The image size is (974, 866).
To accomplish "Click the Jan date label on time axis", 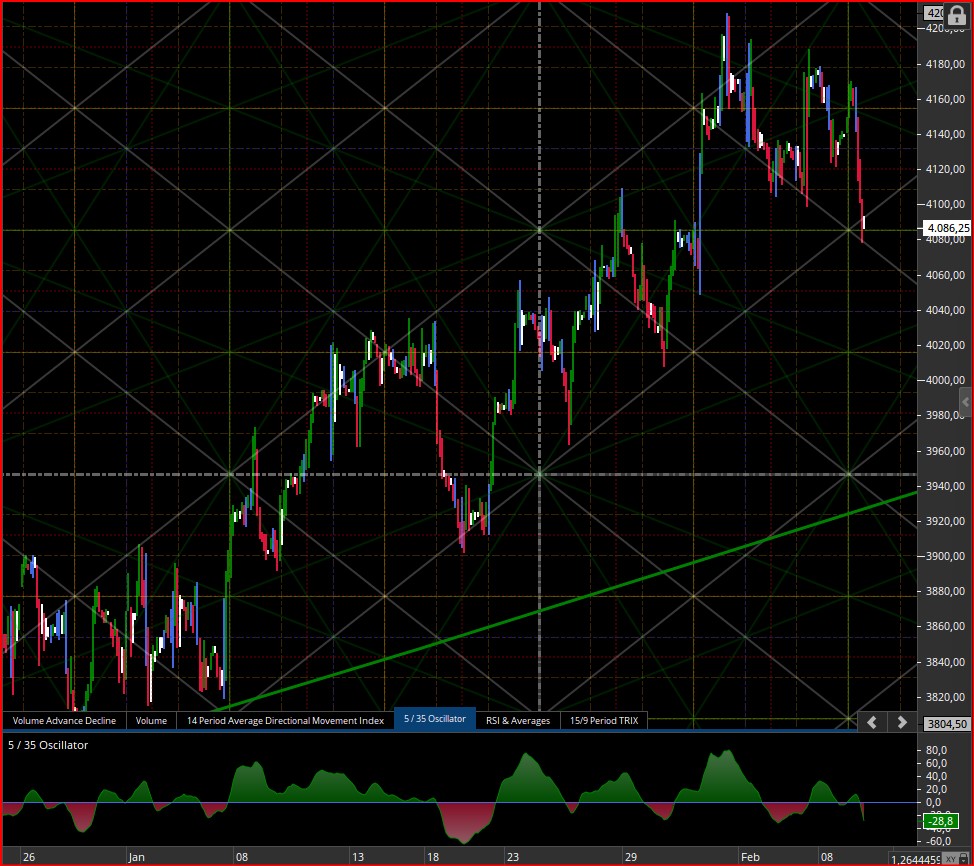I will click(x=136, y=857).
